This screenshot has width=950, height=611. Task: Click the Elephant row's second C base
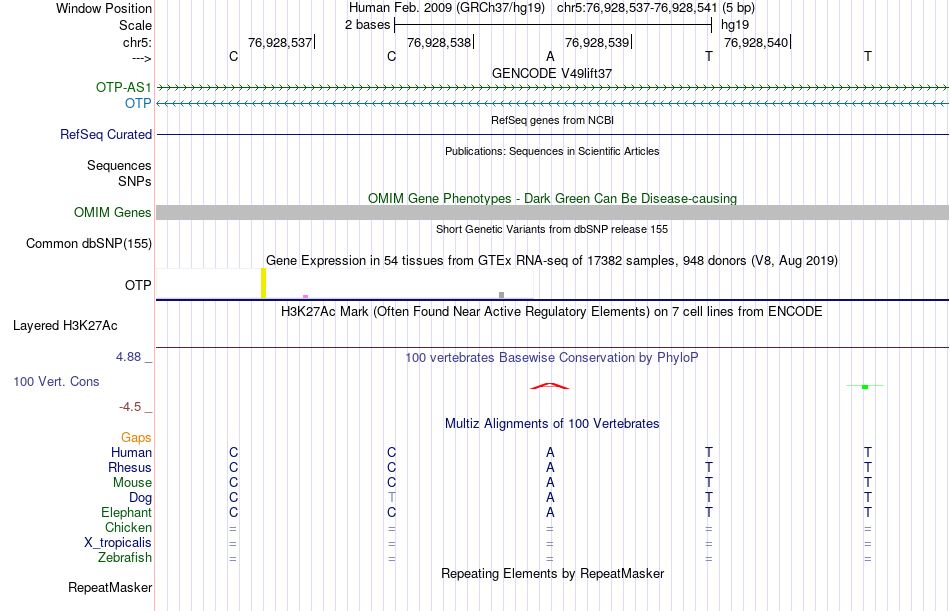click(391, 513)
